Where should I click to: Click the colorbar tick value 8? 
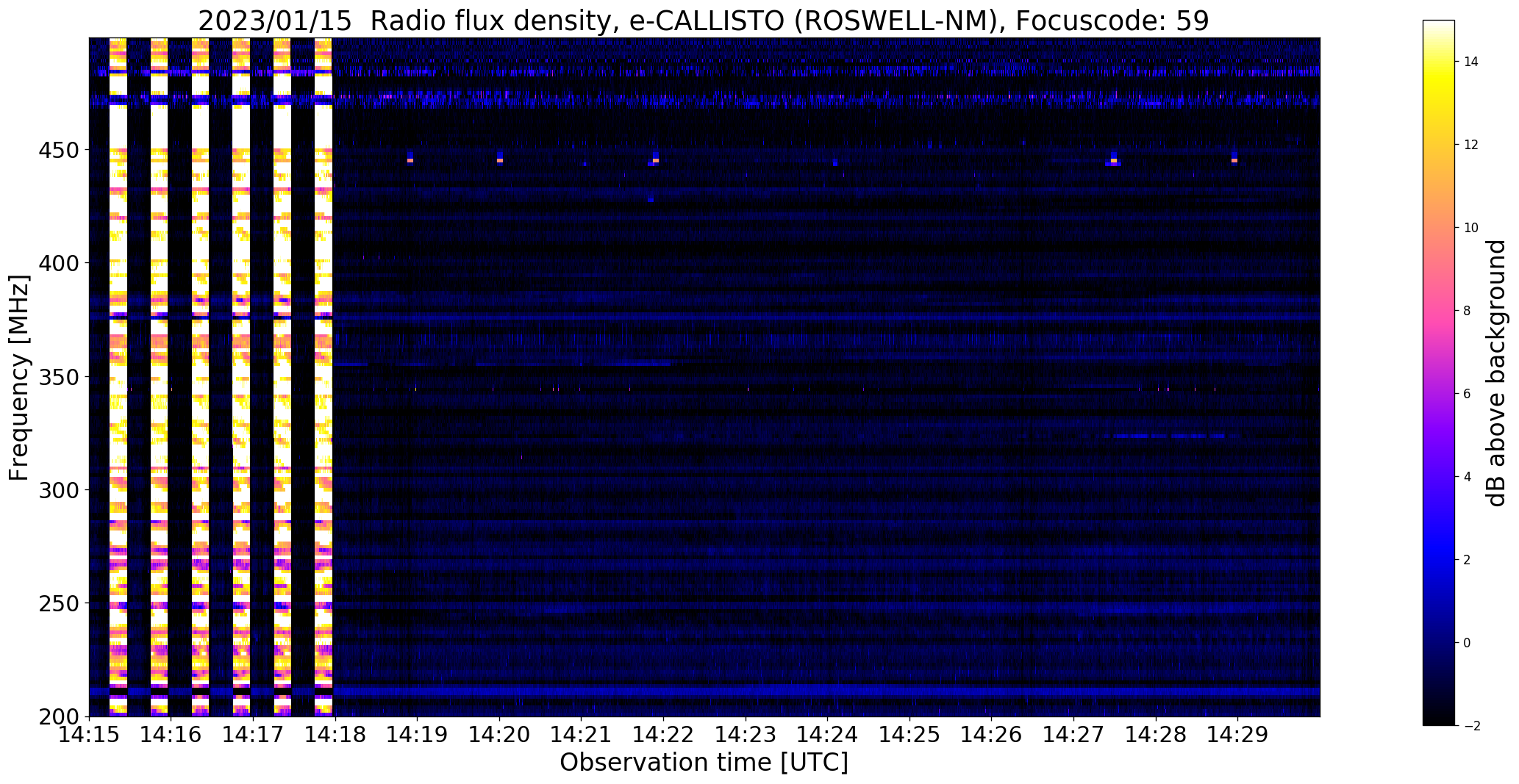[1467, 311]
